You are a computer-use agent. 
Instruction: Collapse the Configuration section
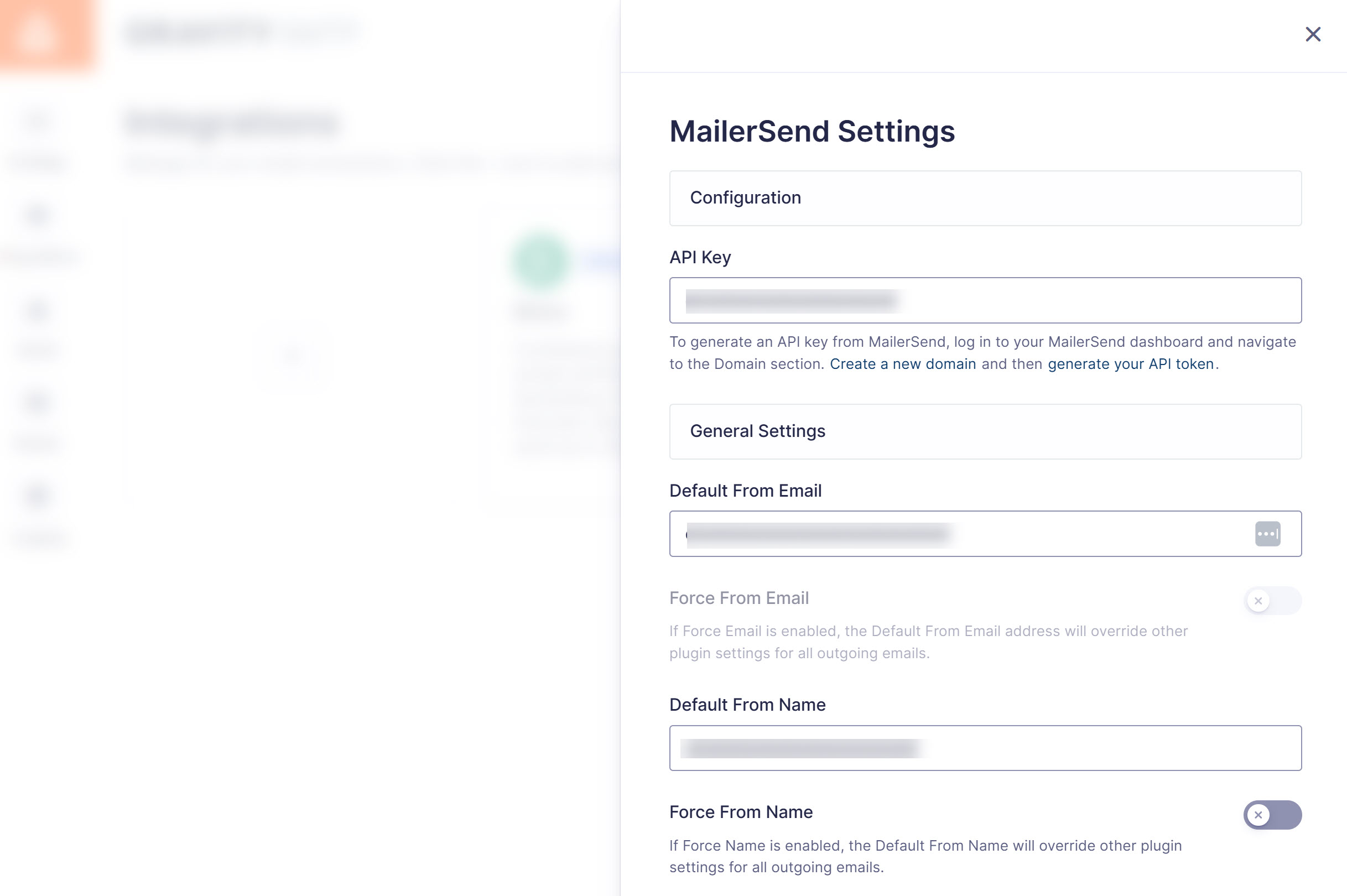point(985,197)
